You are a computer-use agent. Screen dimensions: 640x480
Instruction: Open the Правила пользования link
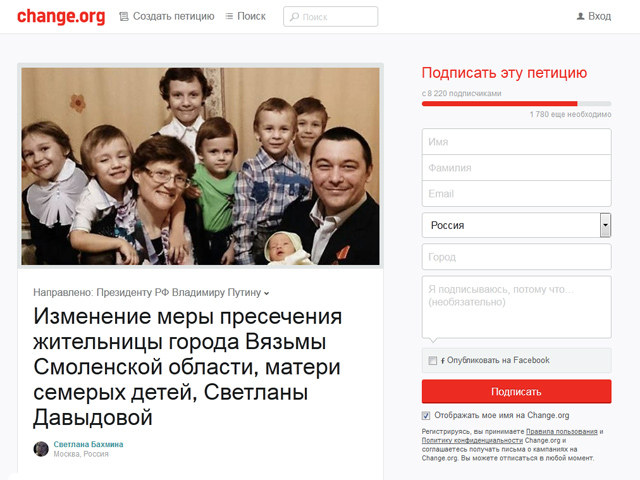562,431
